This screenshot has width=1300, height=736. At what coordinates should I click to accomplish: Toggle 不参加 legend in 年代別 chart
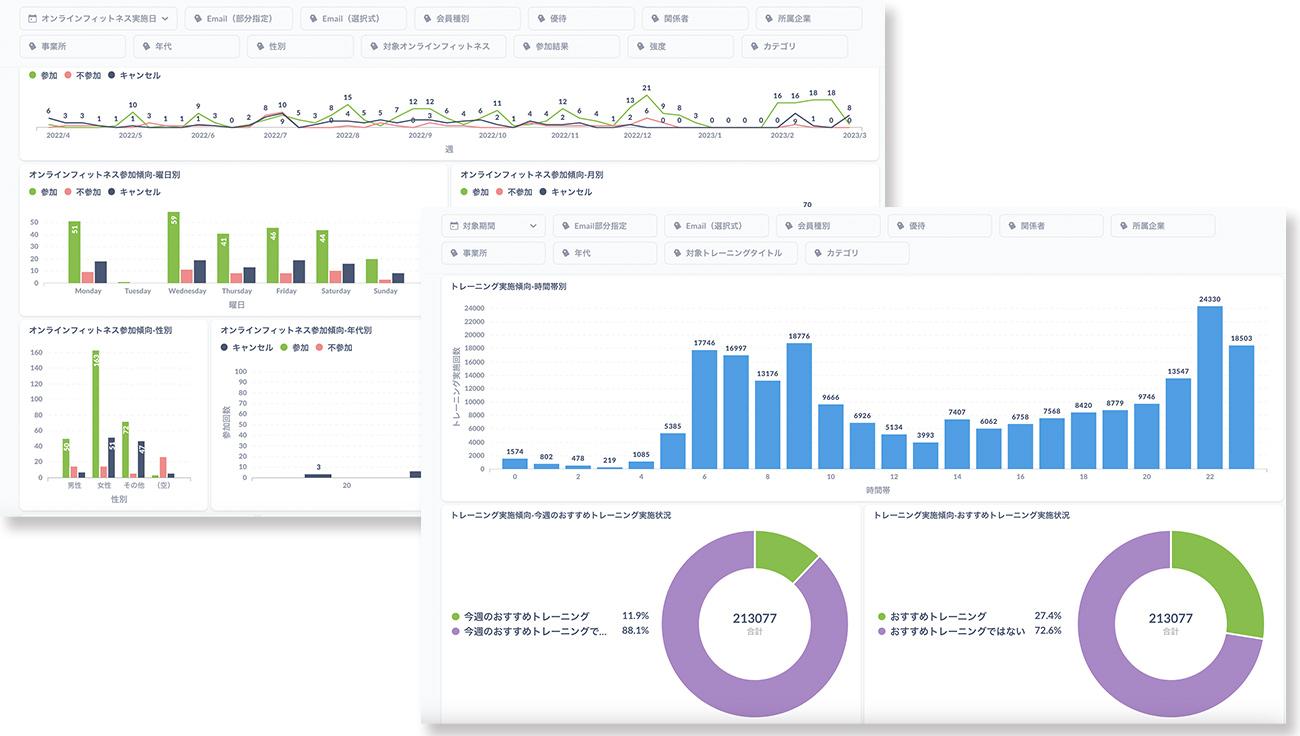(x=334, y=348)
